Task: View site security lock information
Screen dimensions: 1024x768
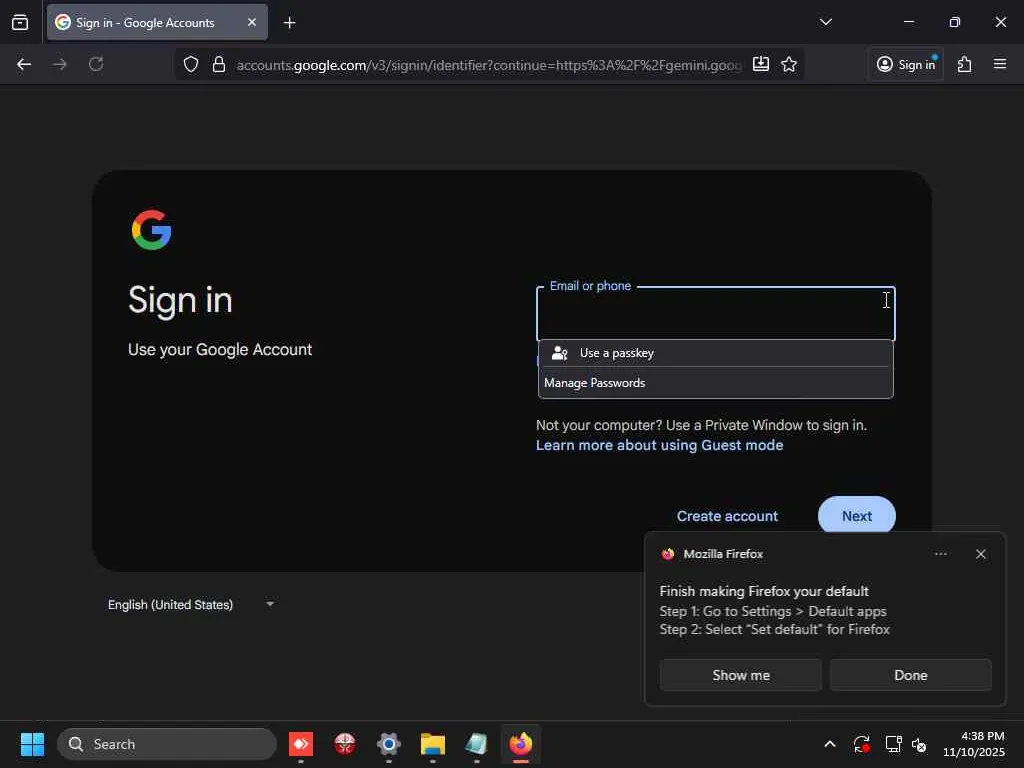Action: click(x=219, y=64)
